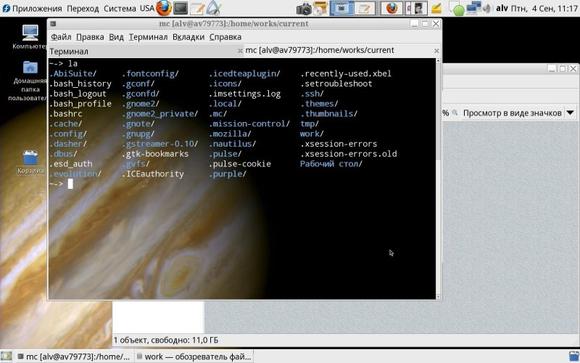Switch to work file browser taskbar button
Image resolution: width=580 pixels, height=363 pixels.
point(194,357)
